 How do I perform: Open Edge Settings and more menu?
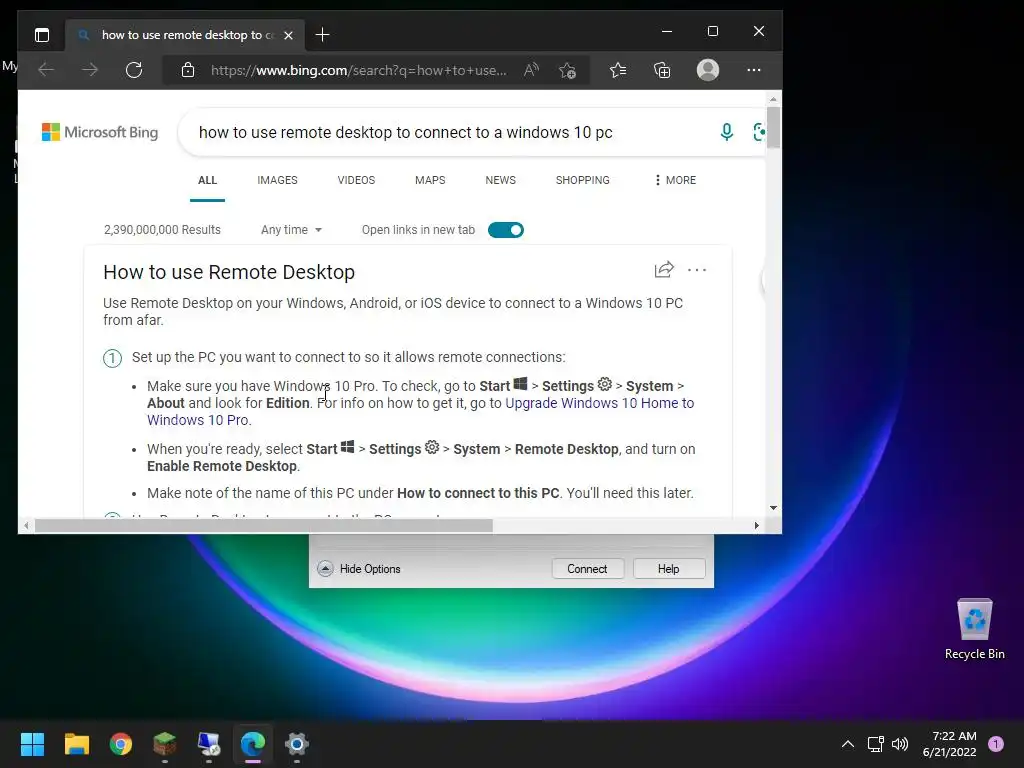click(x=754, y=70)
